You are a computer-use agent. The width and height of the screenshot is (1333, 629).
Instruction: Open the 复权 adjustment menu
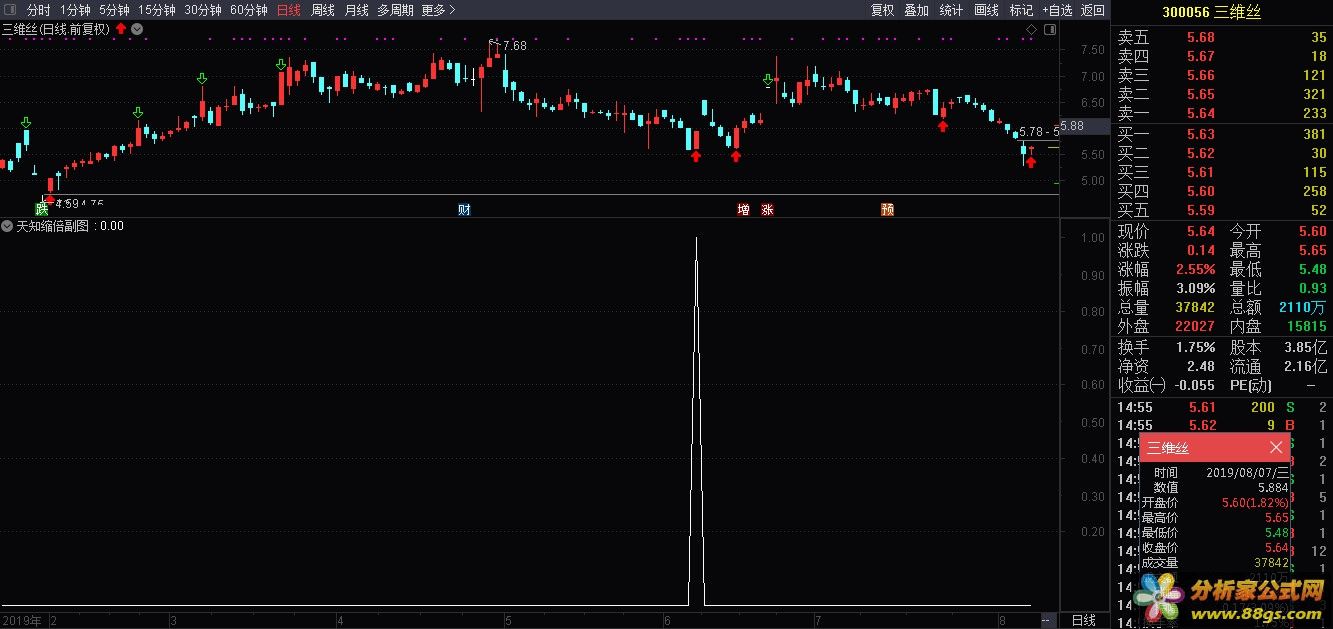click(x=882, y=10)
